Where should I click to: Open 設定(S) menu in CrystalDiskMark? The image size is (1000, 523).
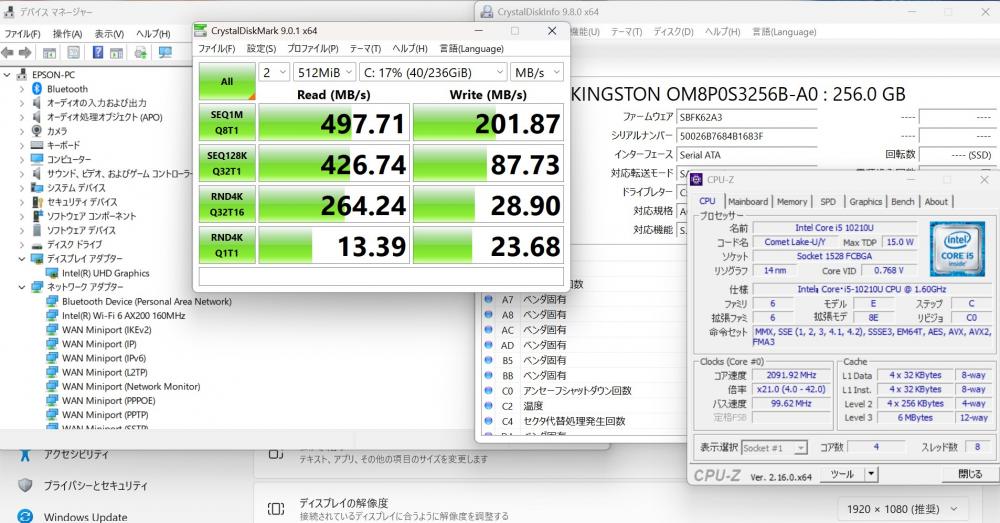[x=261, y=48]
